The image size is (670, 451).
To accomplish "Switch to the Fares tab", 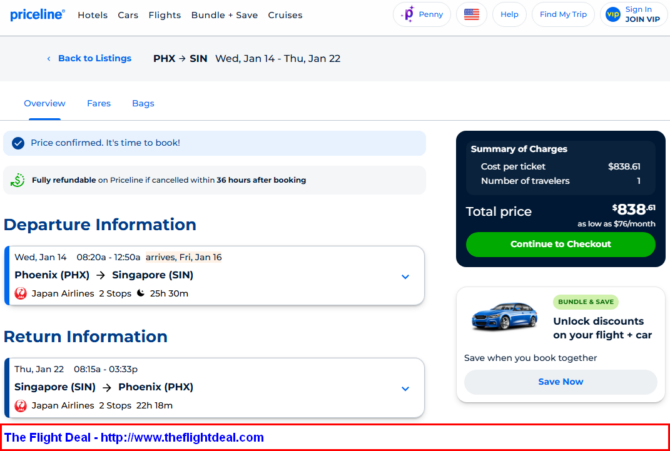I will coord(99,103).
